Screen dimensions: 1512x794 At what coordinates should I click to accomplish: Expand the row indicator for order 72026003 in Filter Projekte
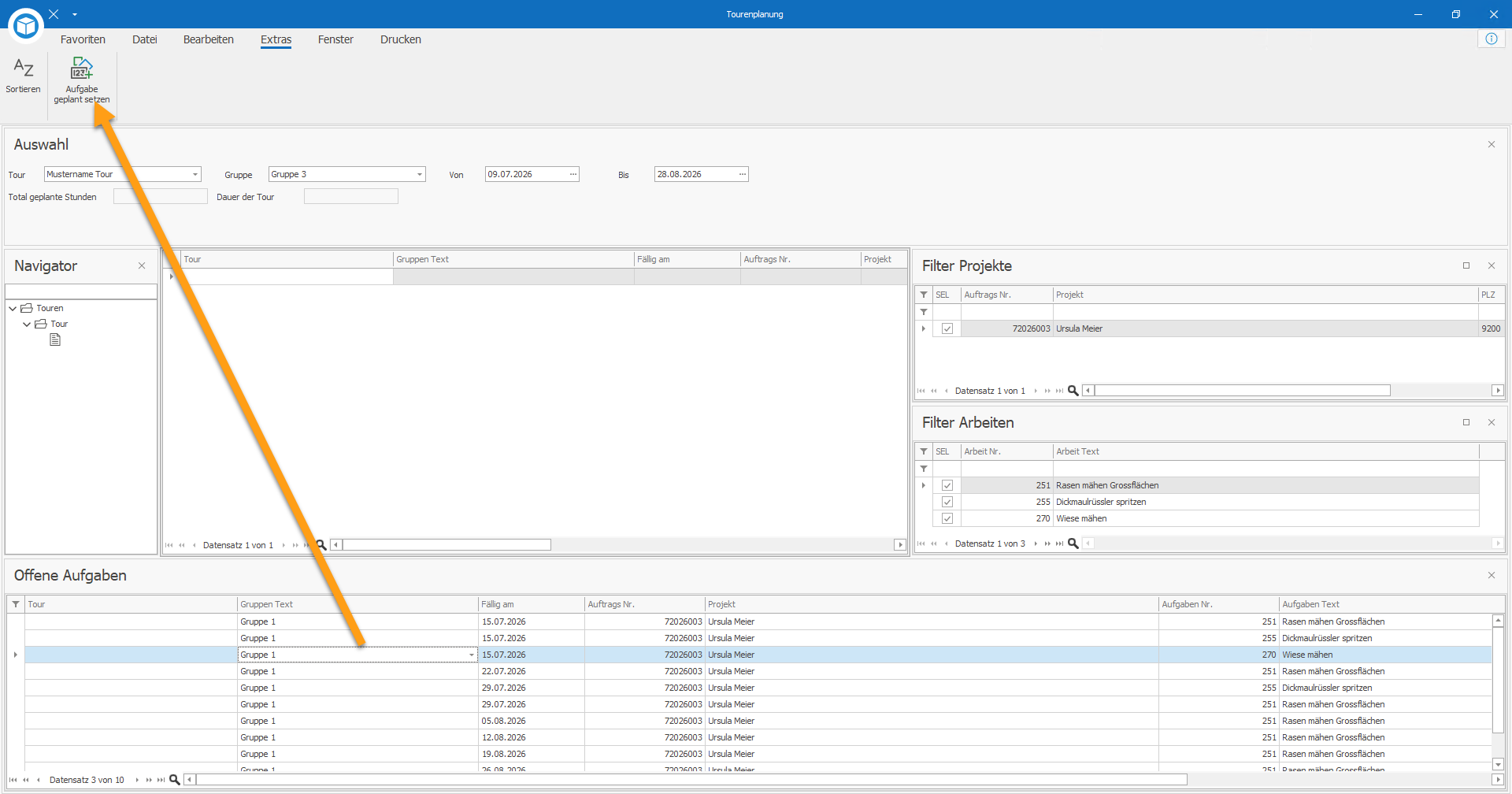pos(924,328)
